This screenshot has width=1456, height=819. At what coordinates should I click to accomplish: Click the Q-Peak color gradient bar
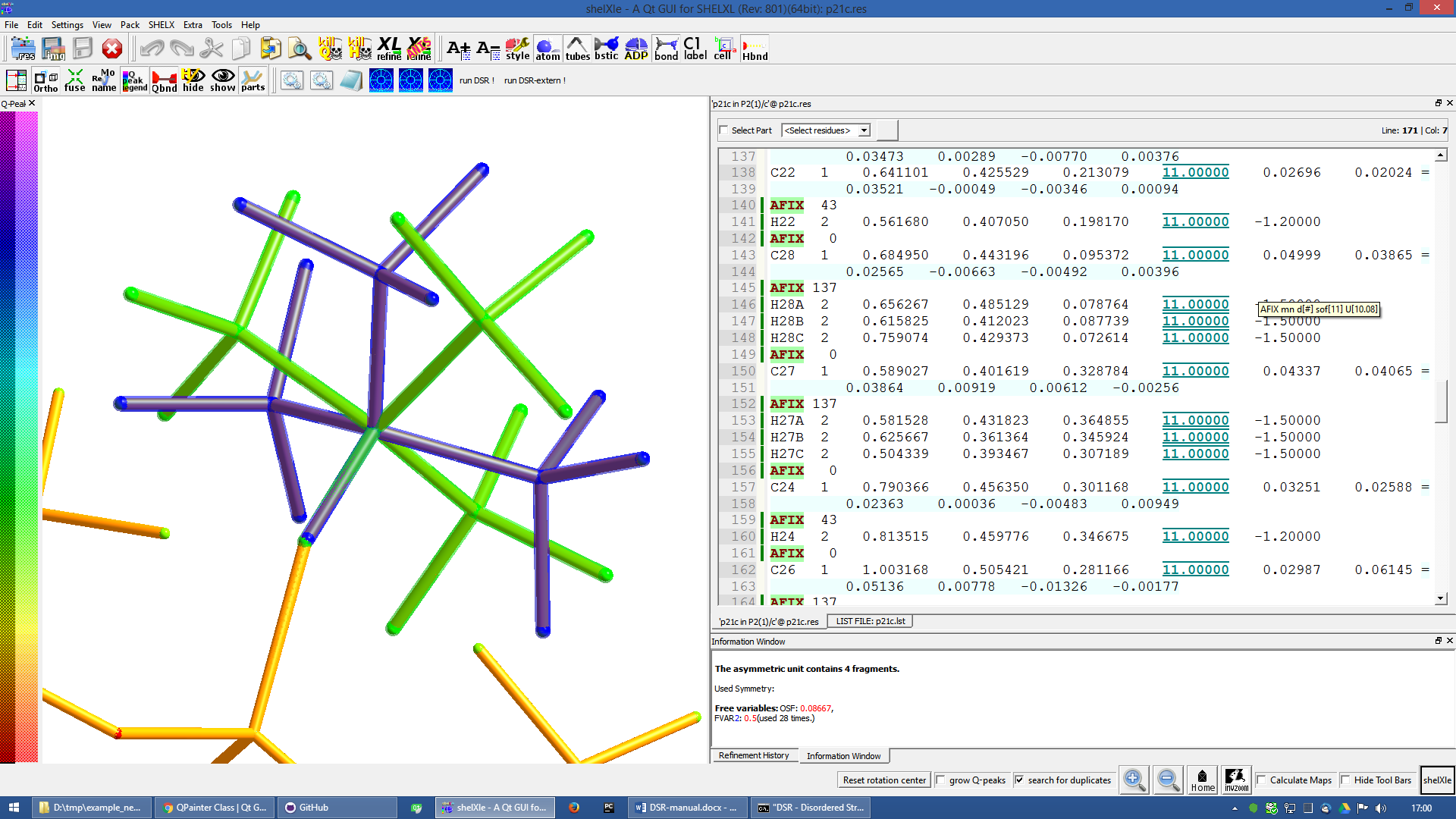(18, 436)
